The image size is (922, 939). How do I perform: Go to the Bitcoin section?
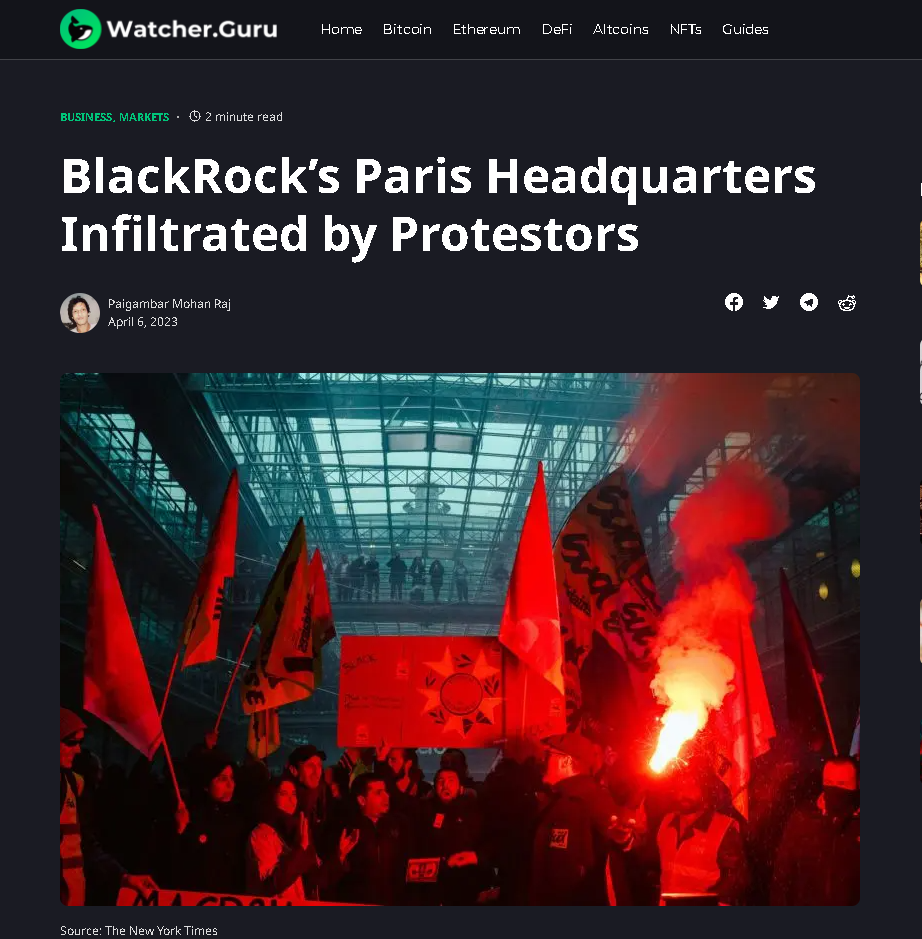(x=407, y=29)
